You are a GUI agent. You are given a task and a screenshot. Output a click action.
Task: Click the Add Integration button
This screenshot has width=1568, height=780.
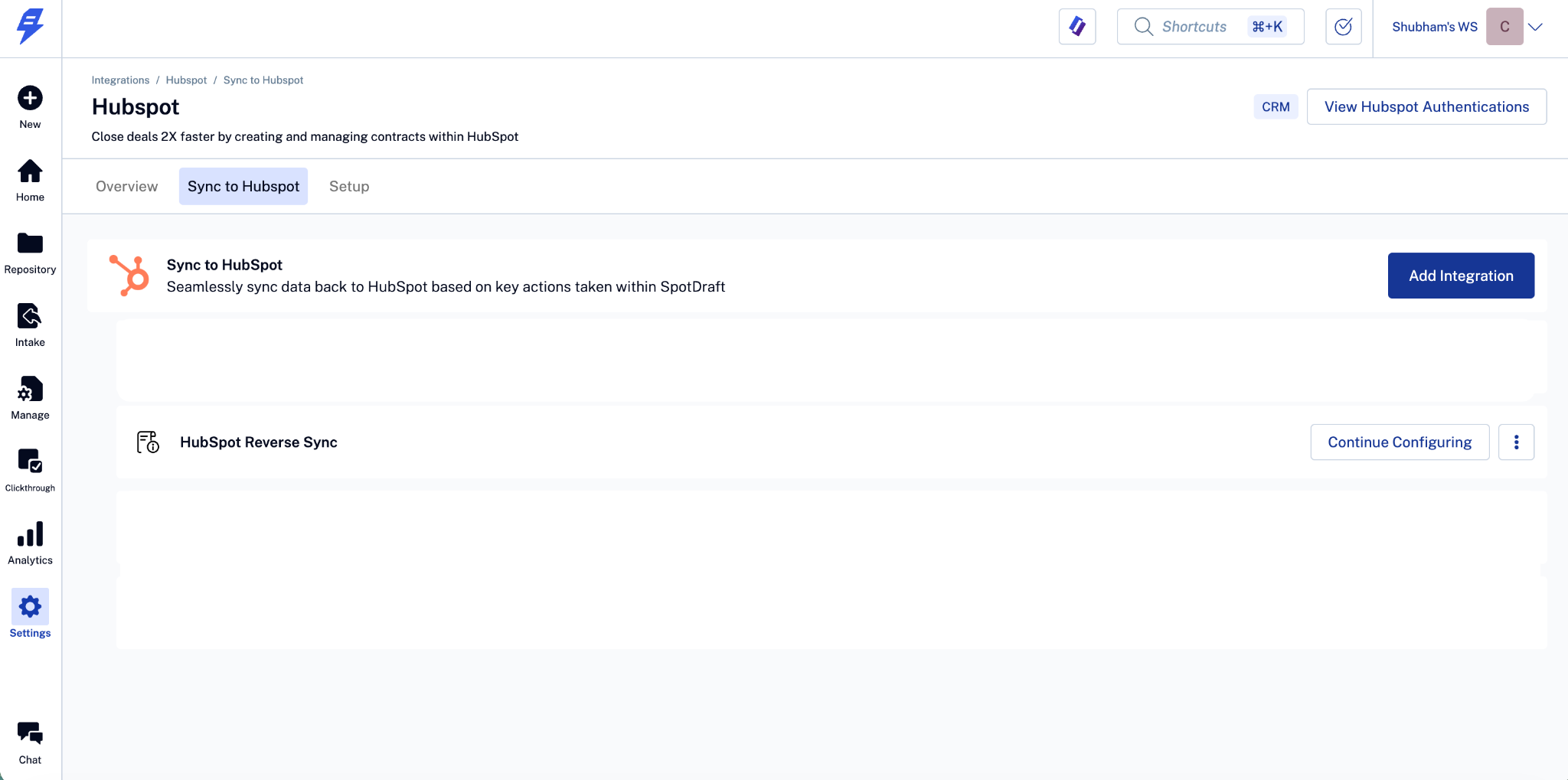1461,276
